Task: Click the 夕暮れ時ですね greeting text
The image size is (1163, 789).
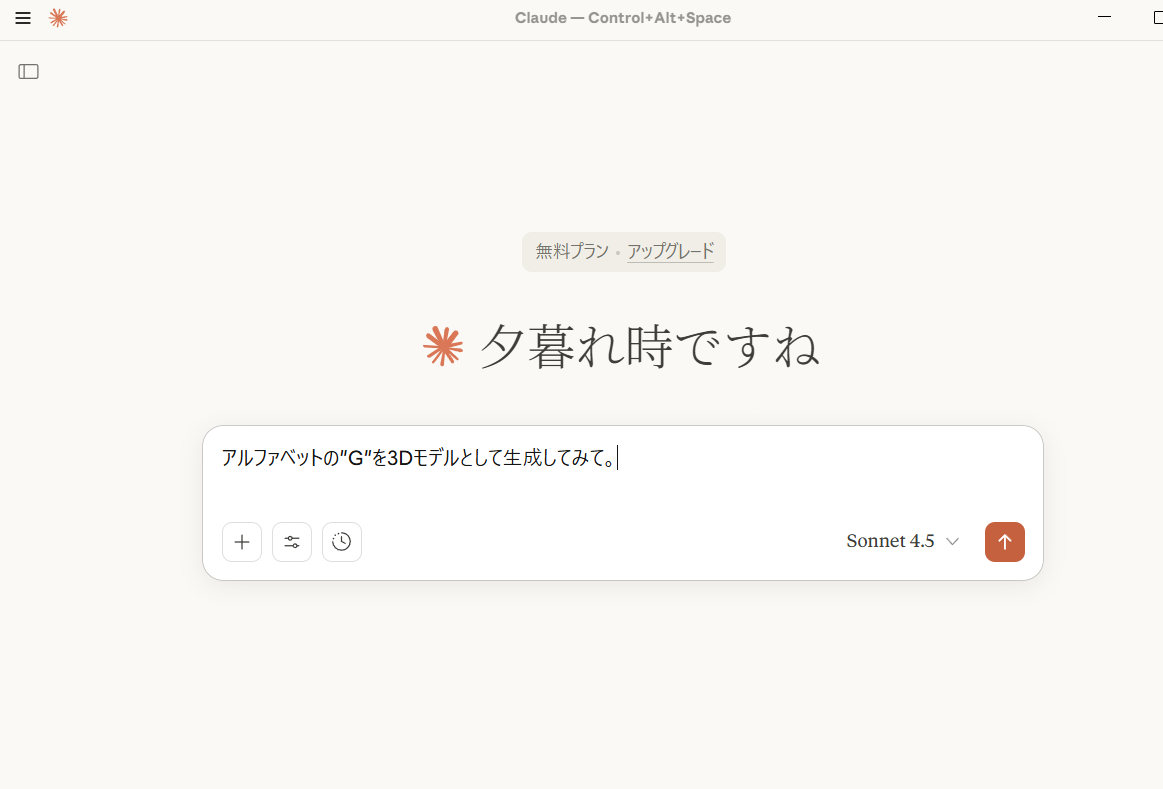Action: point(650,347)
